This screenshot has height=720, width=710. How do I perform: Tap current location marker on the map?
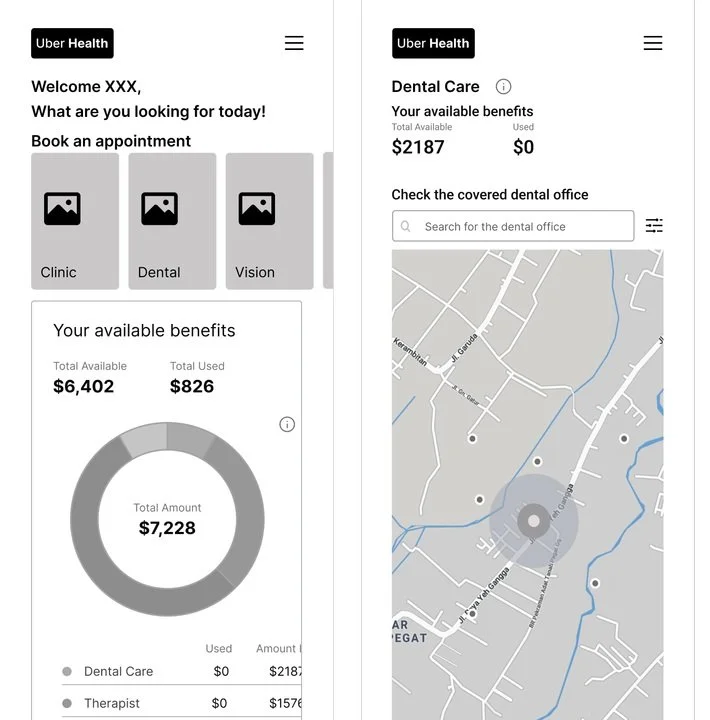point(534,521)
